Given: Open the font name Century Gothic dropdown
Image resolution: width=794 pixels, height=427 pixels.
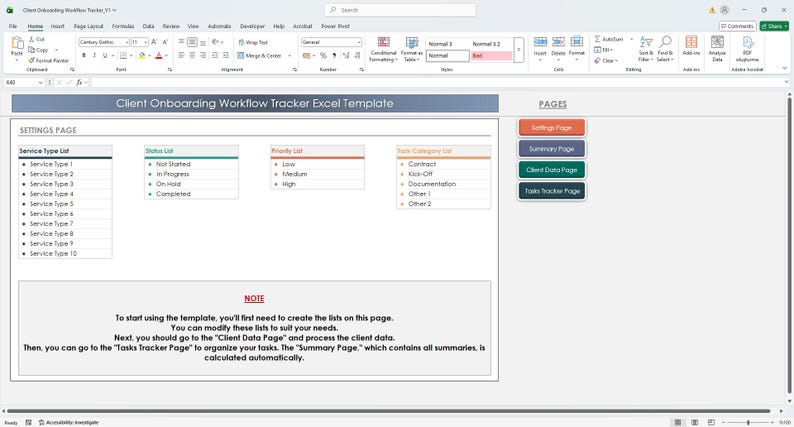Looking at the screenshot, I should tap(127, 43).
